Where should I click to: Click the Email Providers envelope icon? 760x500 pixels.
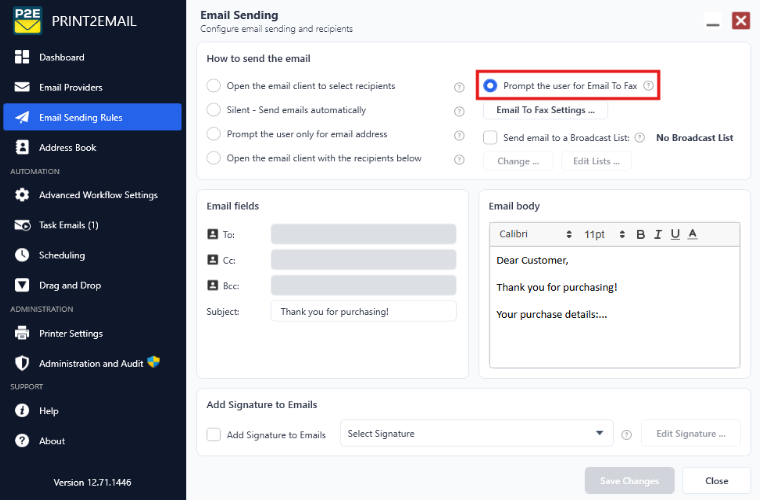click(x=22, y=87)
